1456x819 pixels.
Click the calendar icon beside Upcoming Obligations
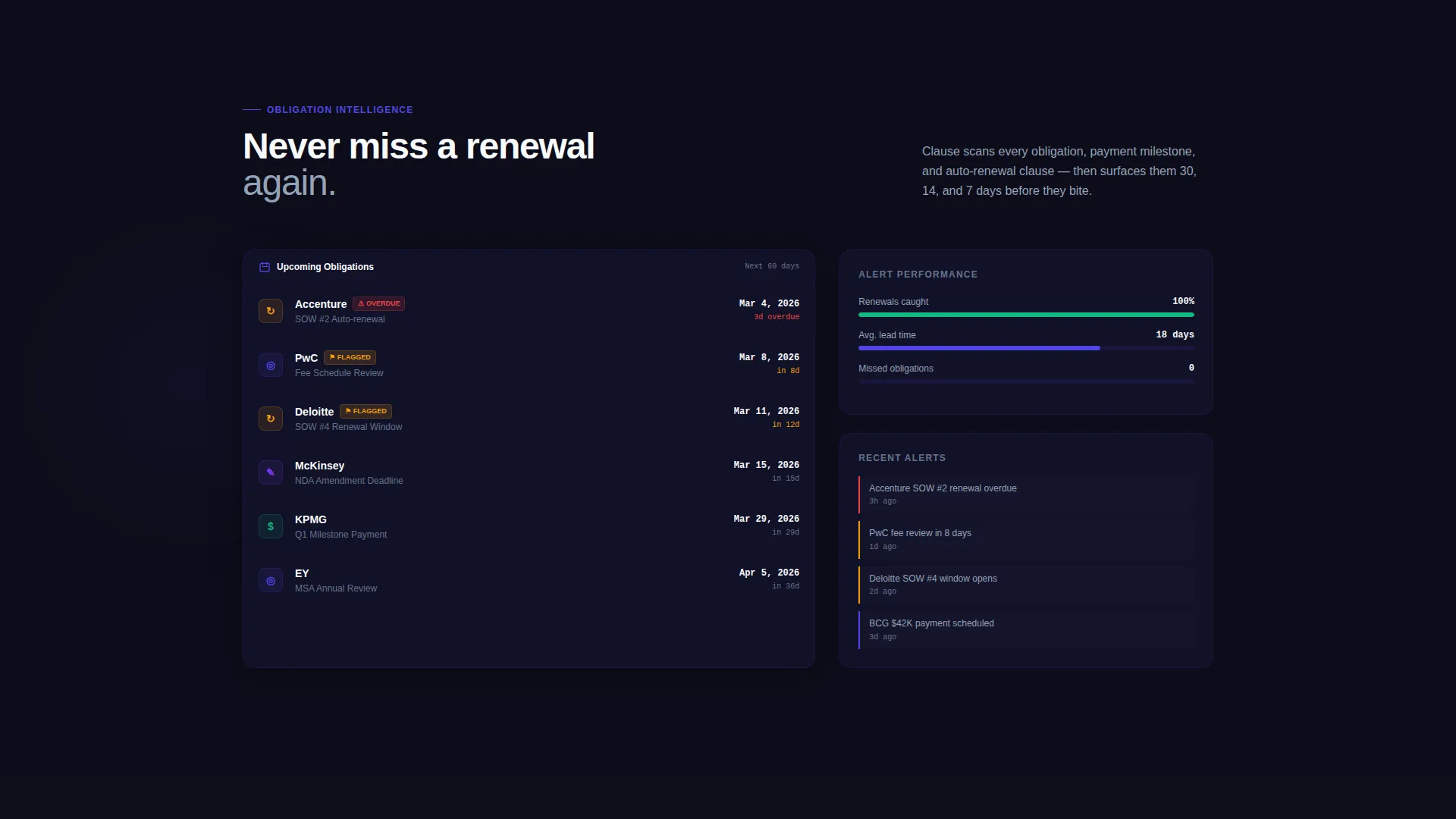(x=265, y=267)
